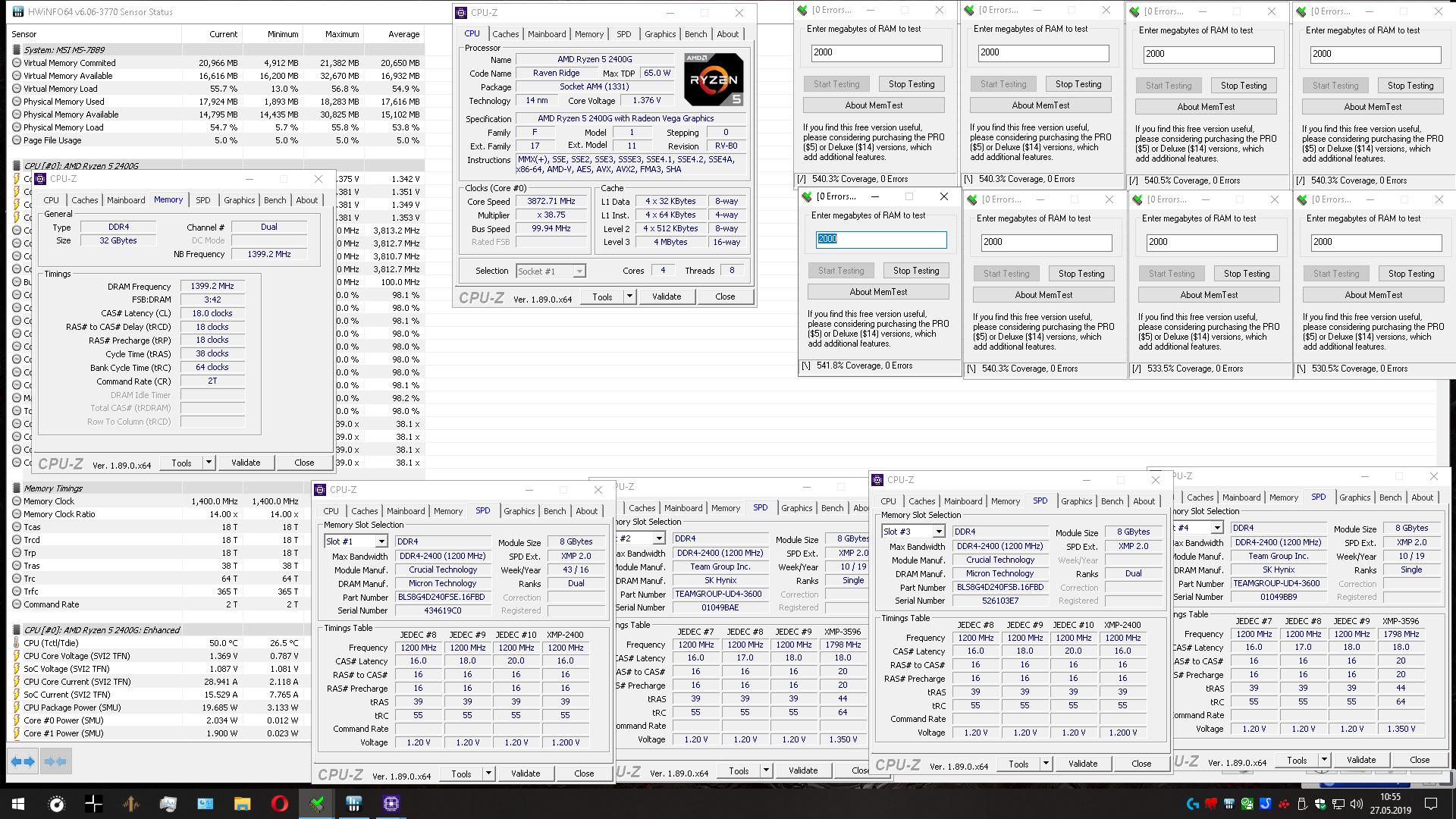Open File Explorer from the taskbar
The height and width of the screenshot is (819, 1456).
click(x=242, y=804)
